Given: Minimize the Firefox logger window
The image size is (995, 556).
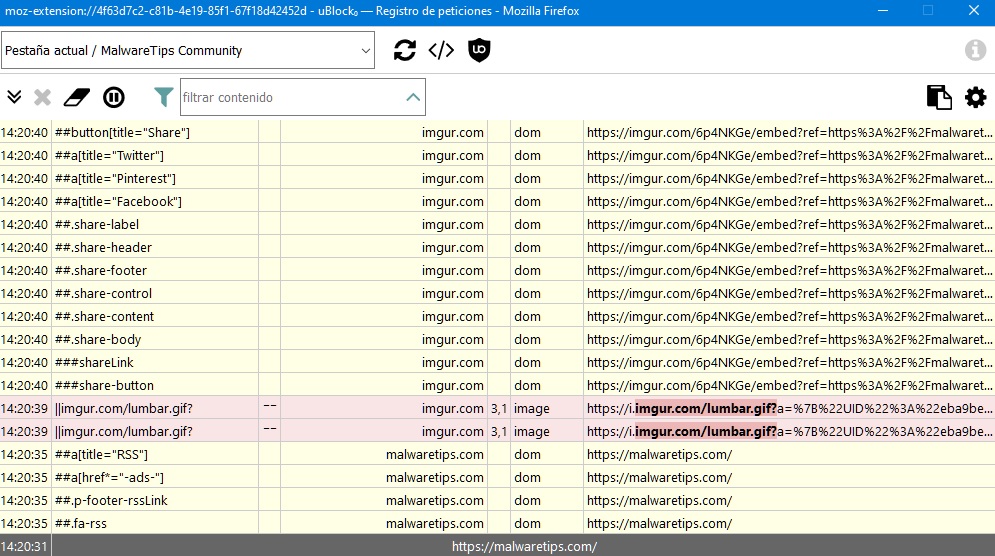Looking at the screenshot, I should click(x=883, y=11).
